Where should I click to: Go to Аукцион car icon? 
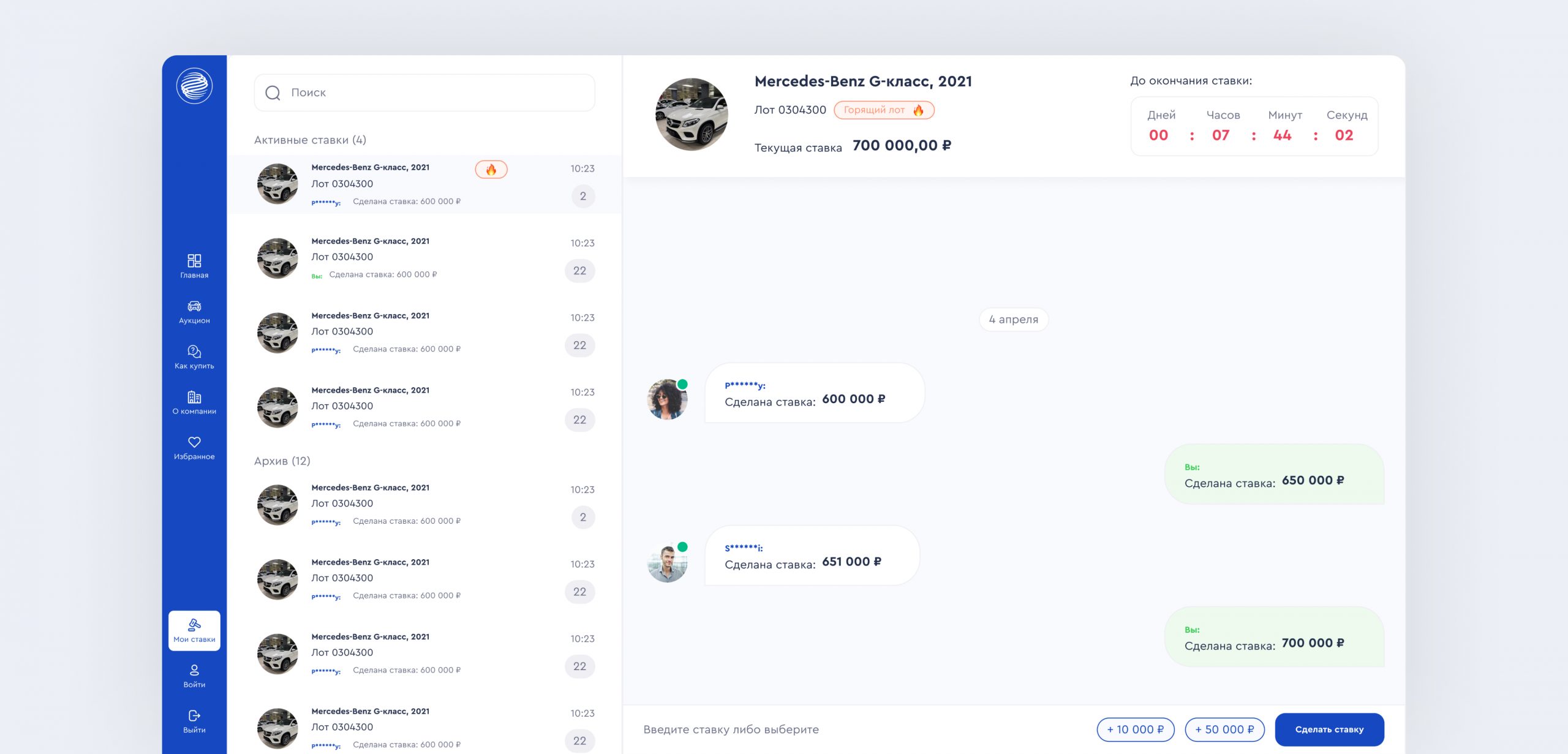tap(194, 306)
